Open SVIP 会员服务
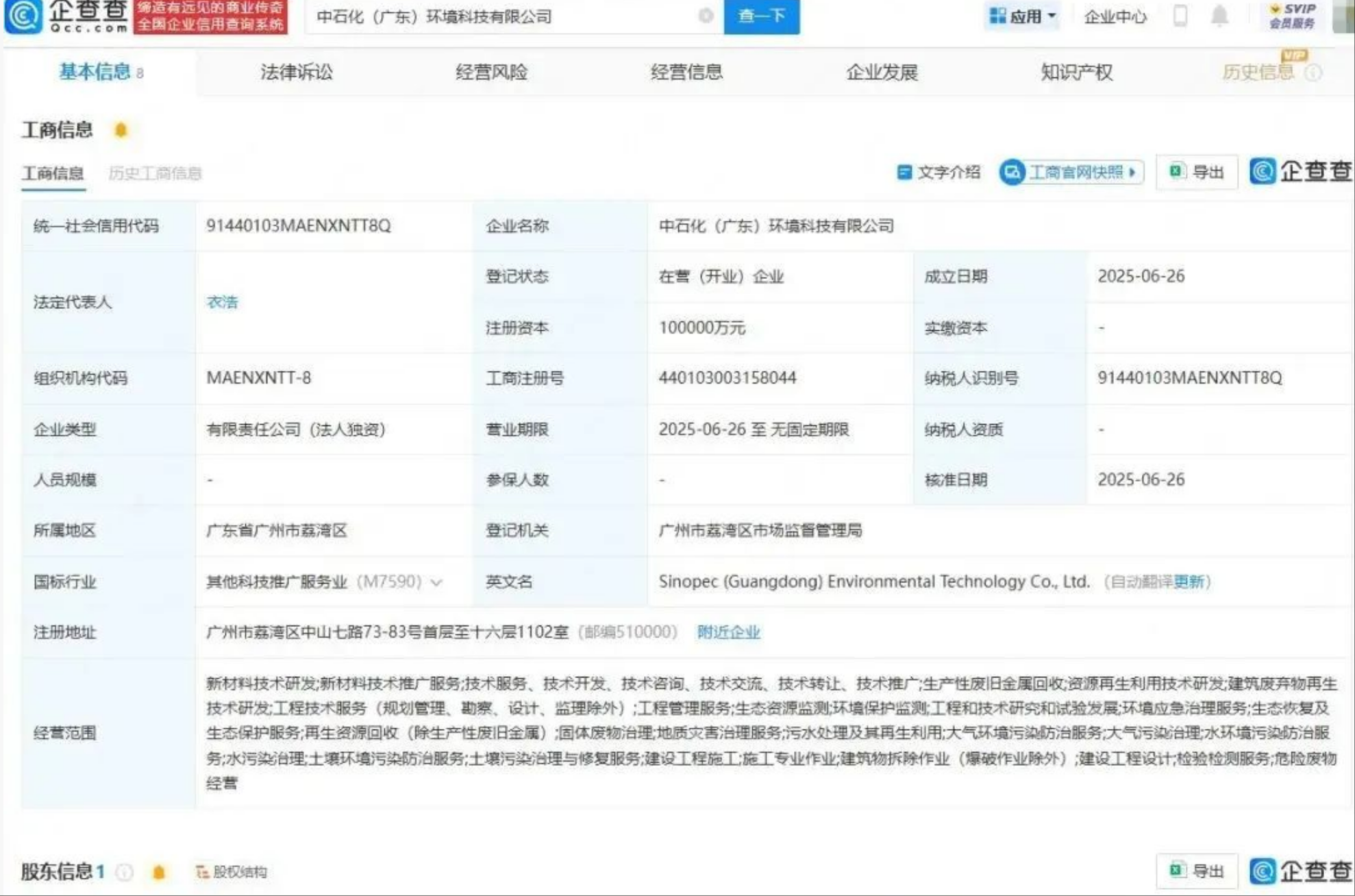 coord(1292,16)
